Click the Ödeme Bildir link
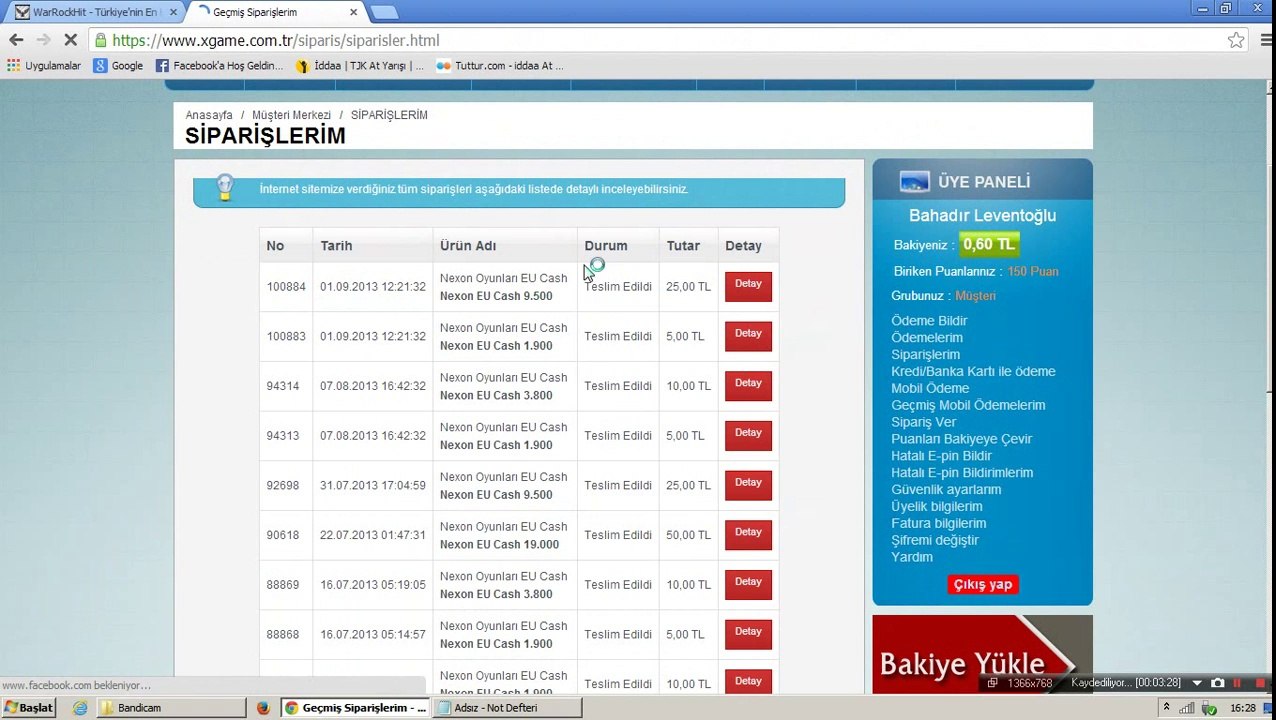This screenshot has width=1276, height=720. click(x=929, y=321)
